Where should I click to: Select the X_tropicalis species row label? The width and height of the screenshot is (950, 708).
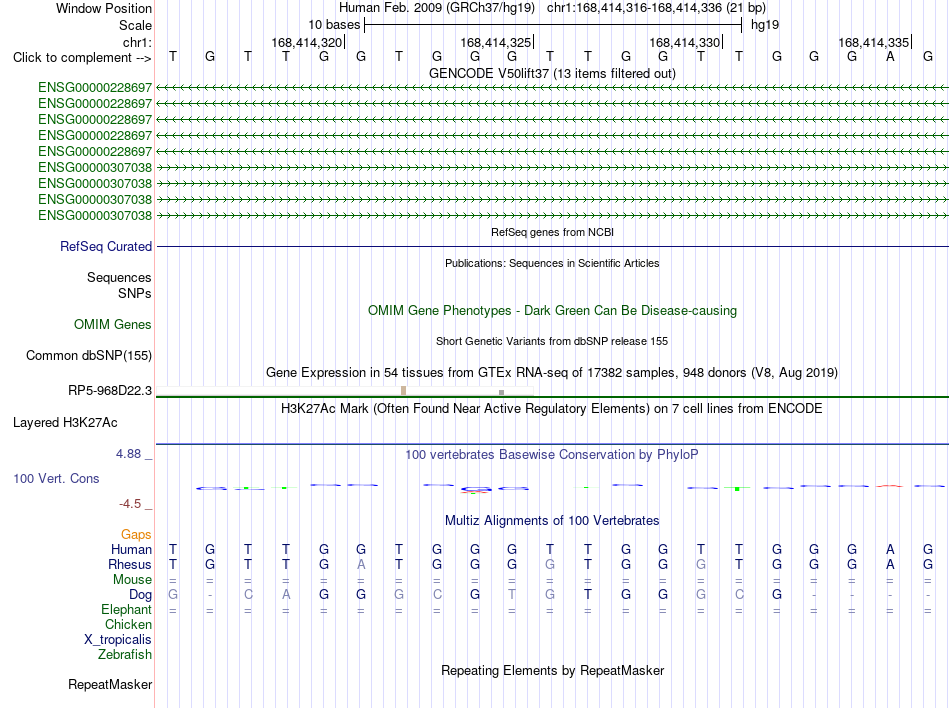(x=118, y=640)
